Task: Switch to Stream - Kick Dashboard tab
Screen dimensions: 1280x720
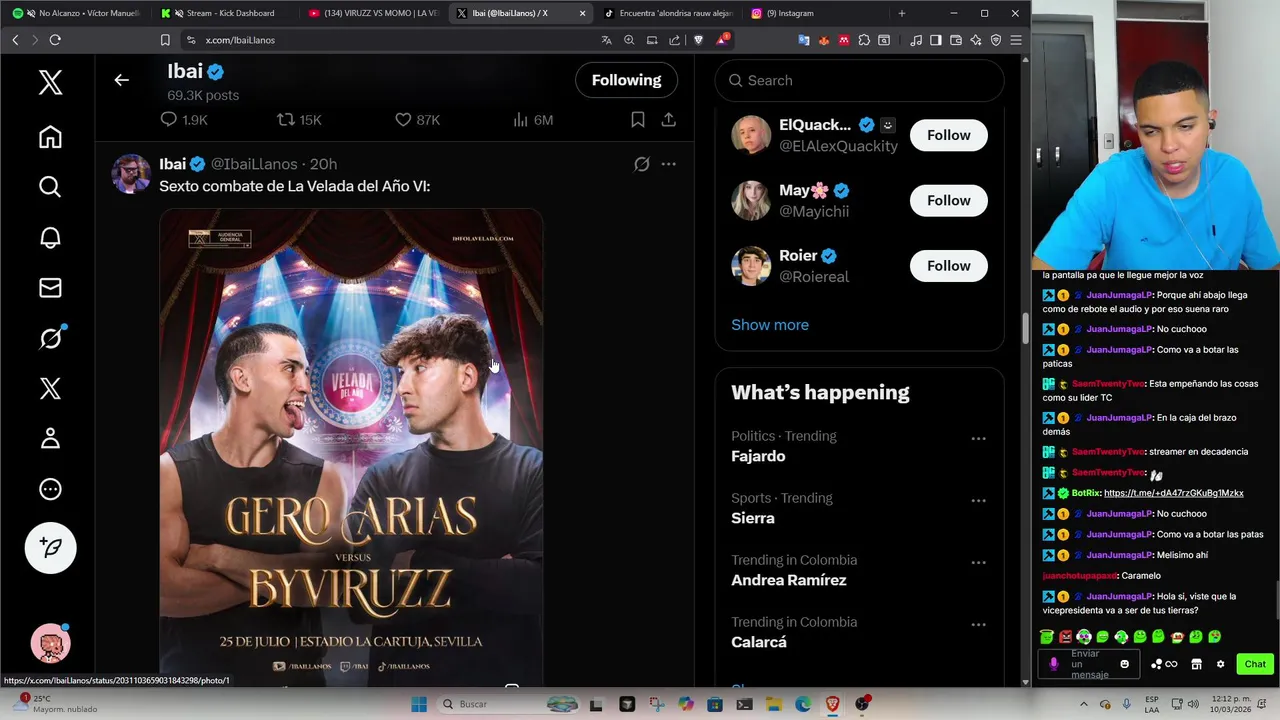Action: (225, 13)
